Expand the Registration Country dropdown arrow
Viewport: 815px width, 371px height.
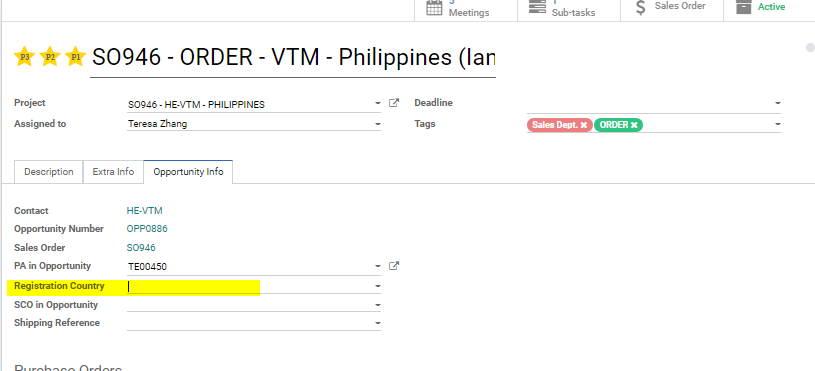[x=378, y=286]
